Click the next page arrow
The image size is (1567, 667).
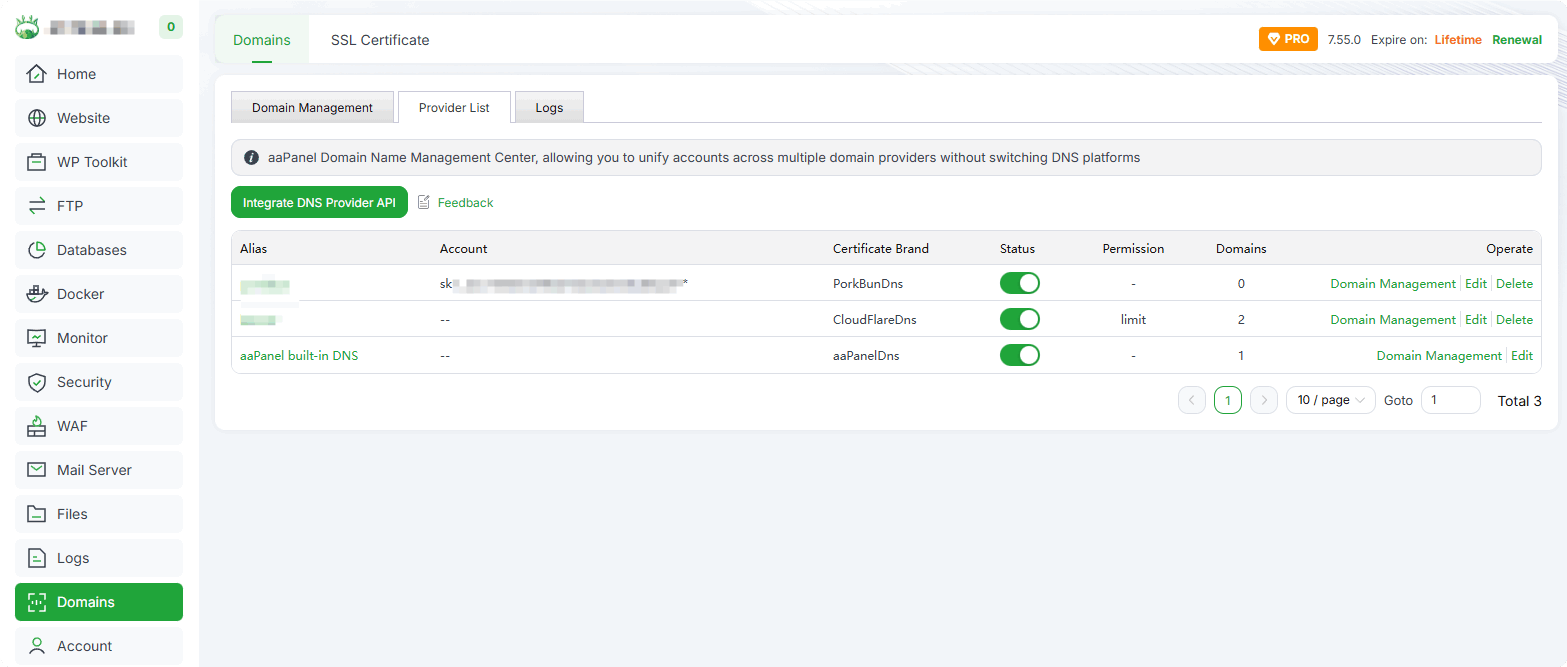tap(1264, 400)
